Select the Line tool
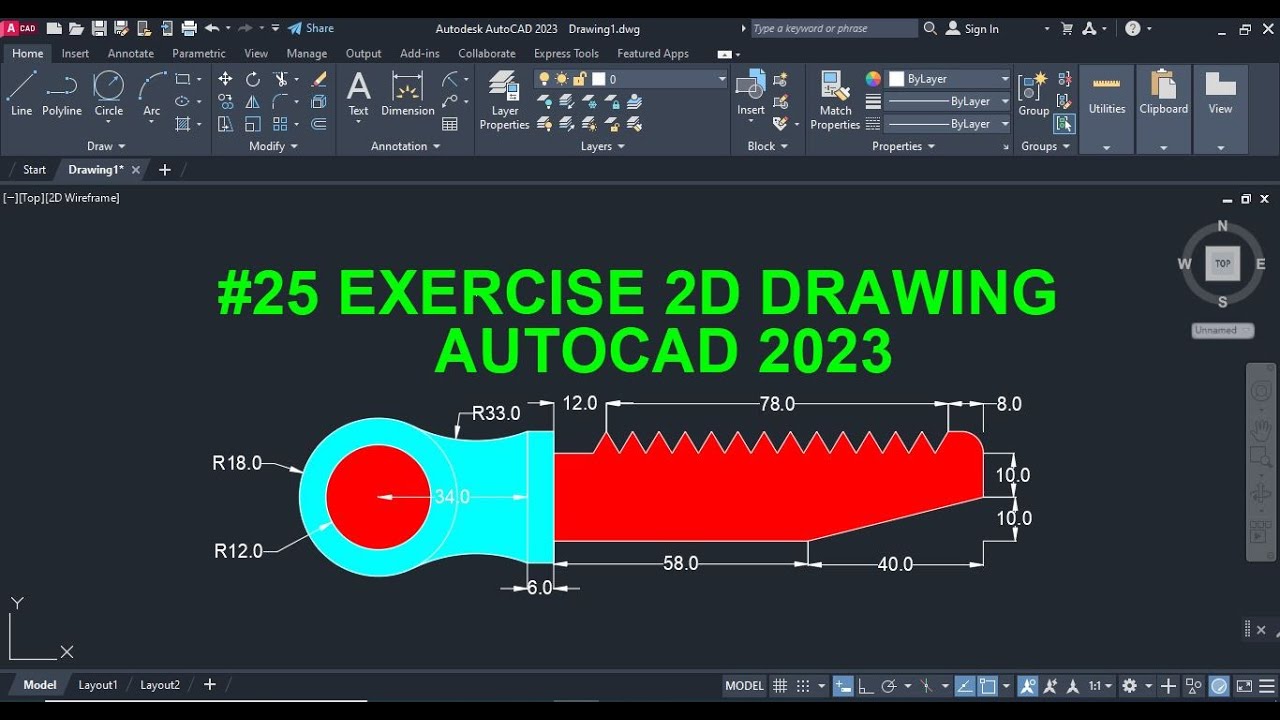 21,94
